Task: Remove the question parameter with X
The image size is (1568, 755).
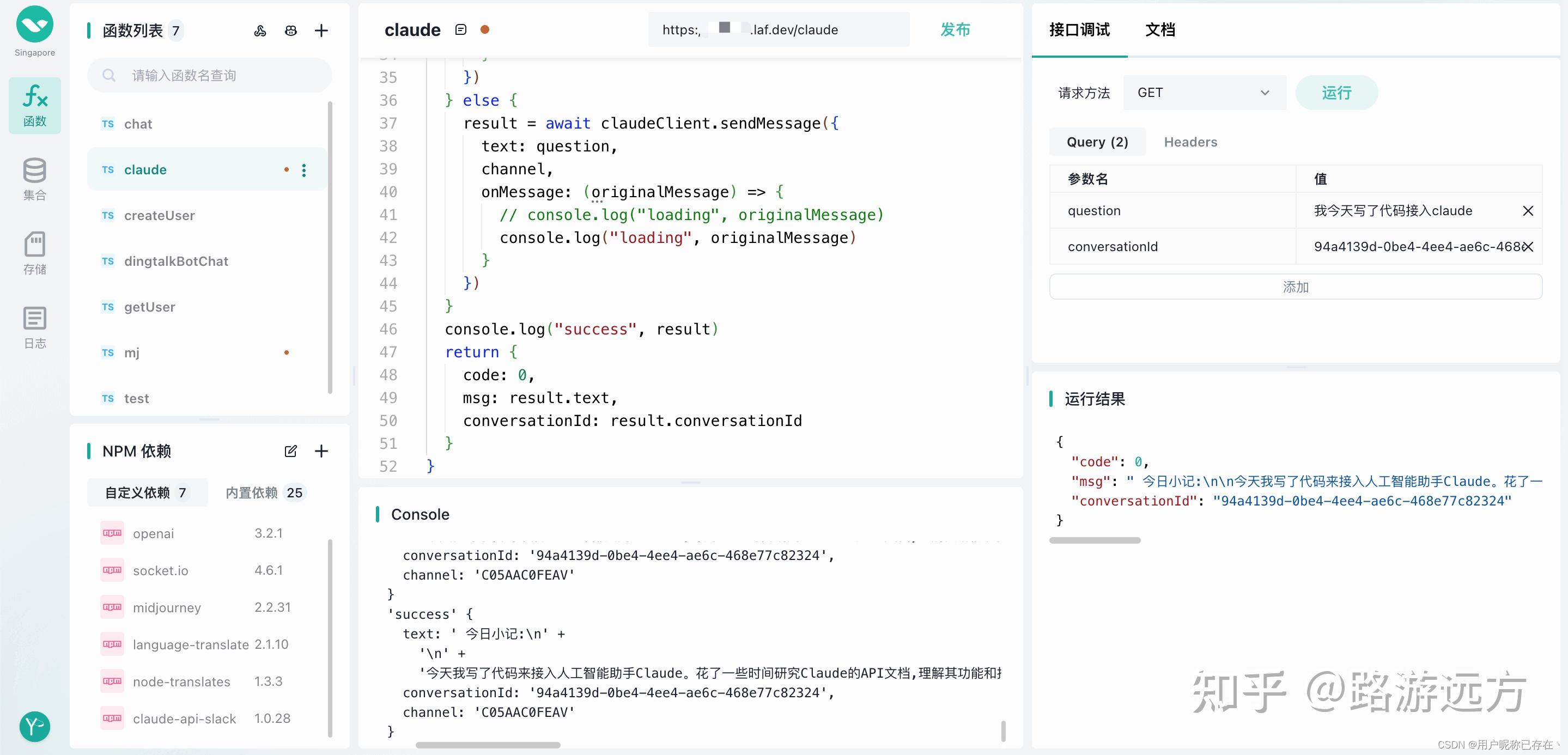Action: (x=1528, y=210)
